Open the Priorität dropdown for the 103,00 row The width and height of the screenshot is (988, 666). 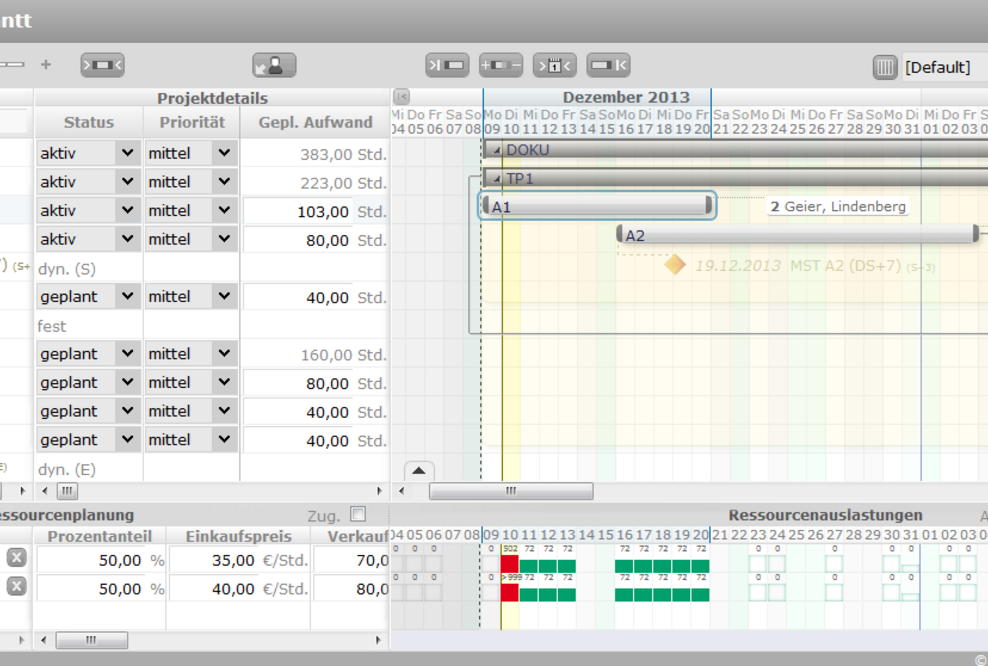224,211
